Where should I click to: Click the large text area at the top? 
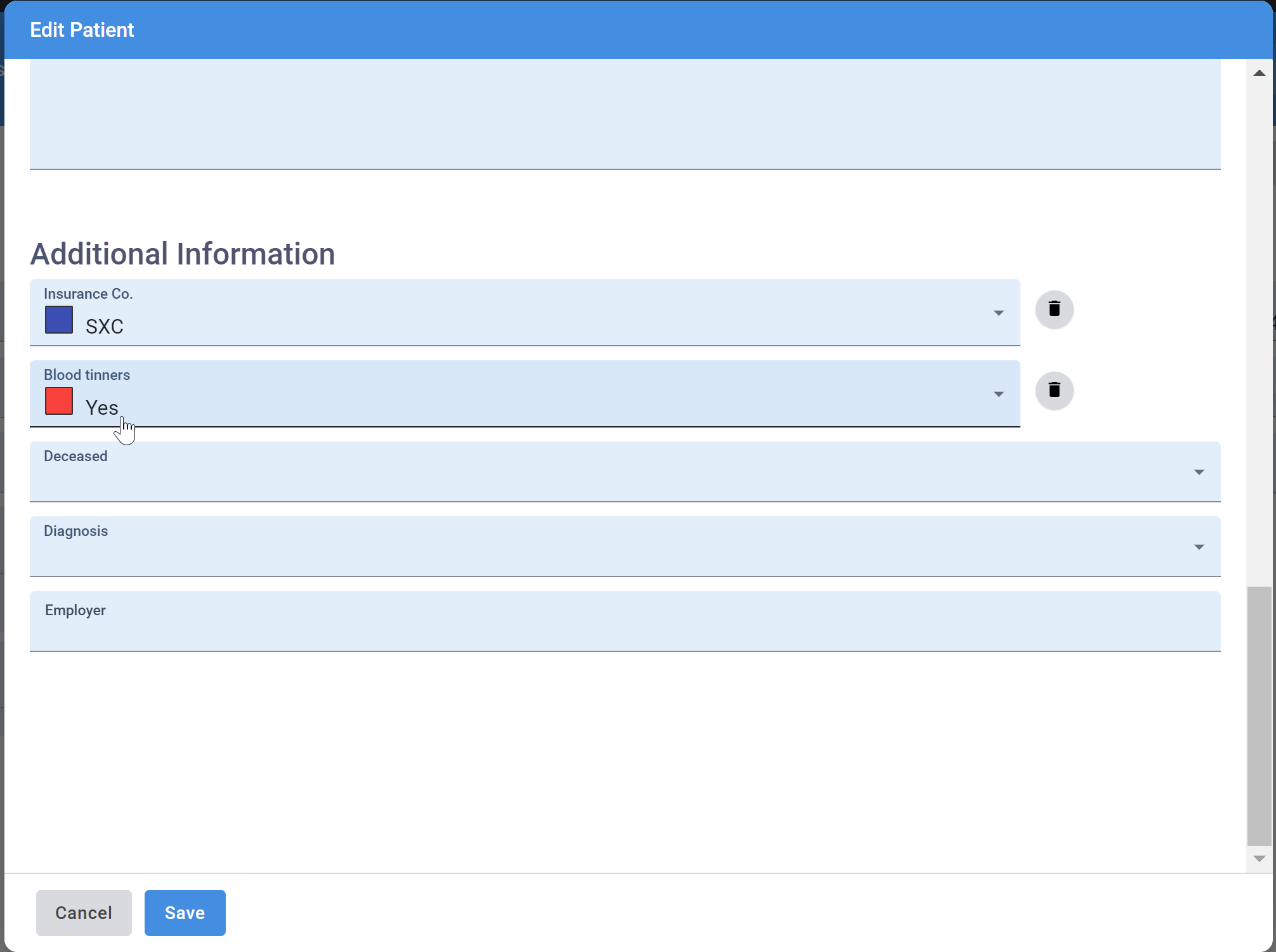(x=625, y=114)
